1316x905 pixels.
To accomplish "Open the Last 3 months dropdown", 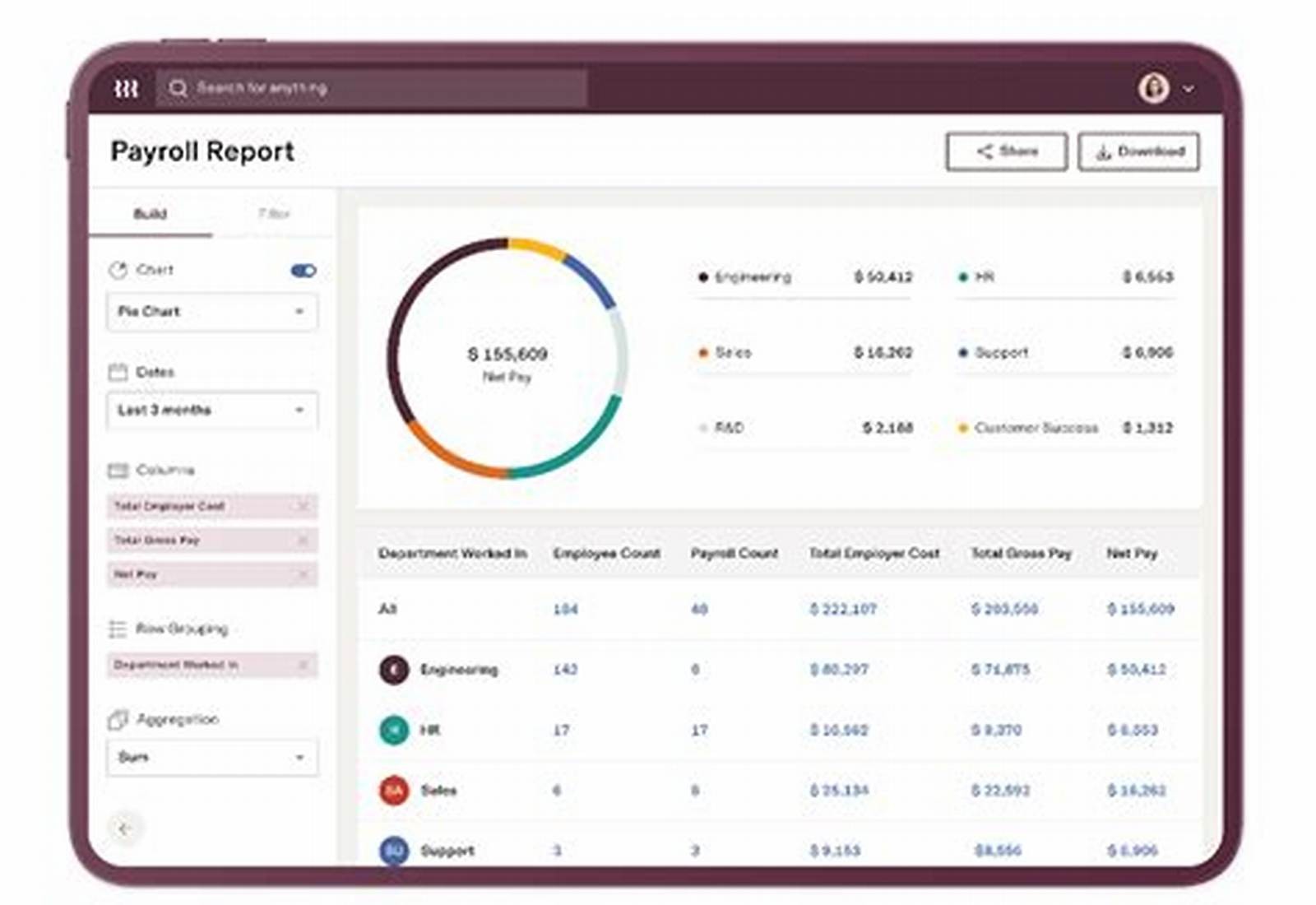I will coord(212,410).
